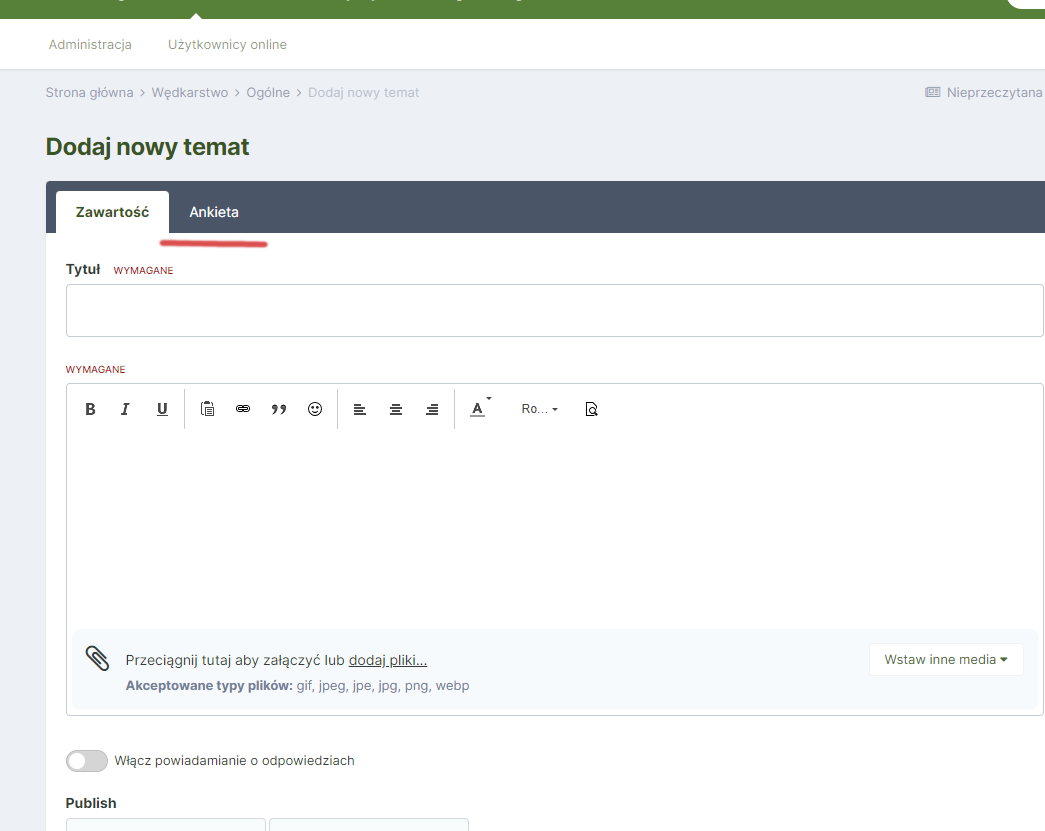Click the paperclip attachment icon
Image resolution: width=1045 pixels, height=831 pixels.
(x=97, y=658)
